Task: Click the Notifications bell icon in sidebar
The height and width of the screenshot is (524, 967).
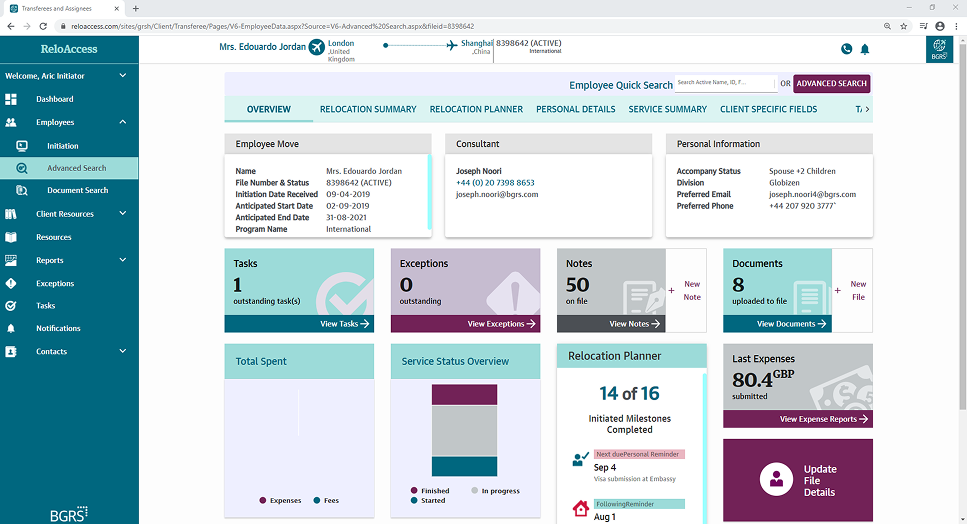Action: [11, 329]
